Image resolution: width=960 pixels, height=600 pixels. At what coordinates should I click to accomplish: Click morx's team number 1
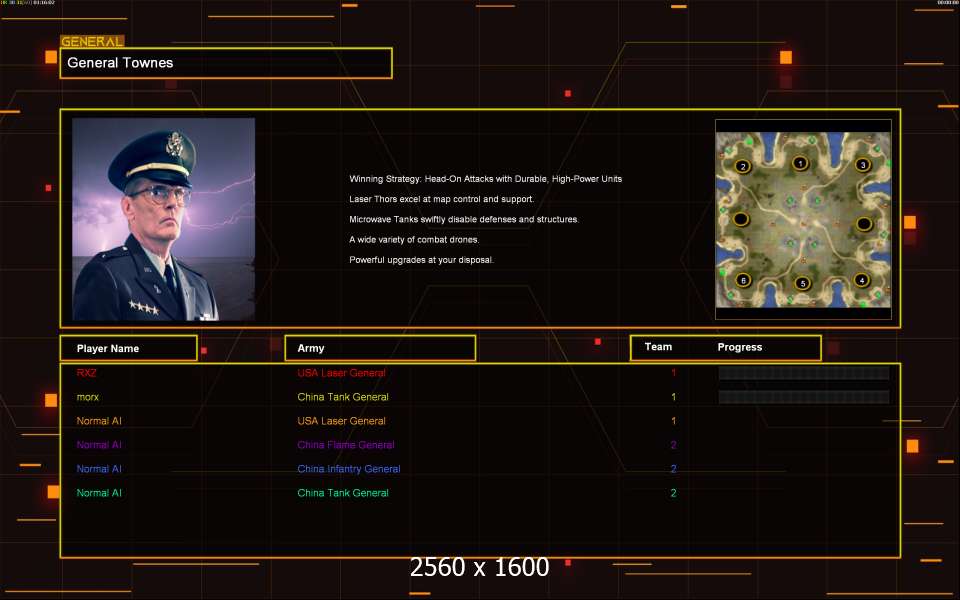(673, 397)
